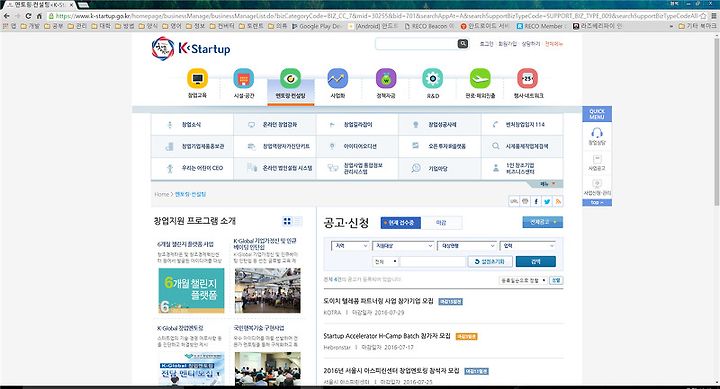
Task: Bookmark page with star icon in address bar
Action: 703,16
